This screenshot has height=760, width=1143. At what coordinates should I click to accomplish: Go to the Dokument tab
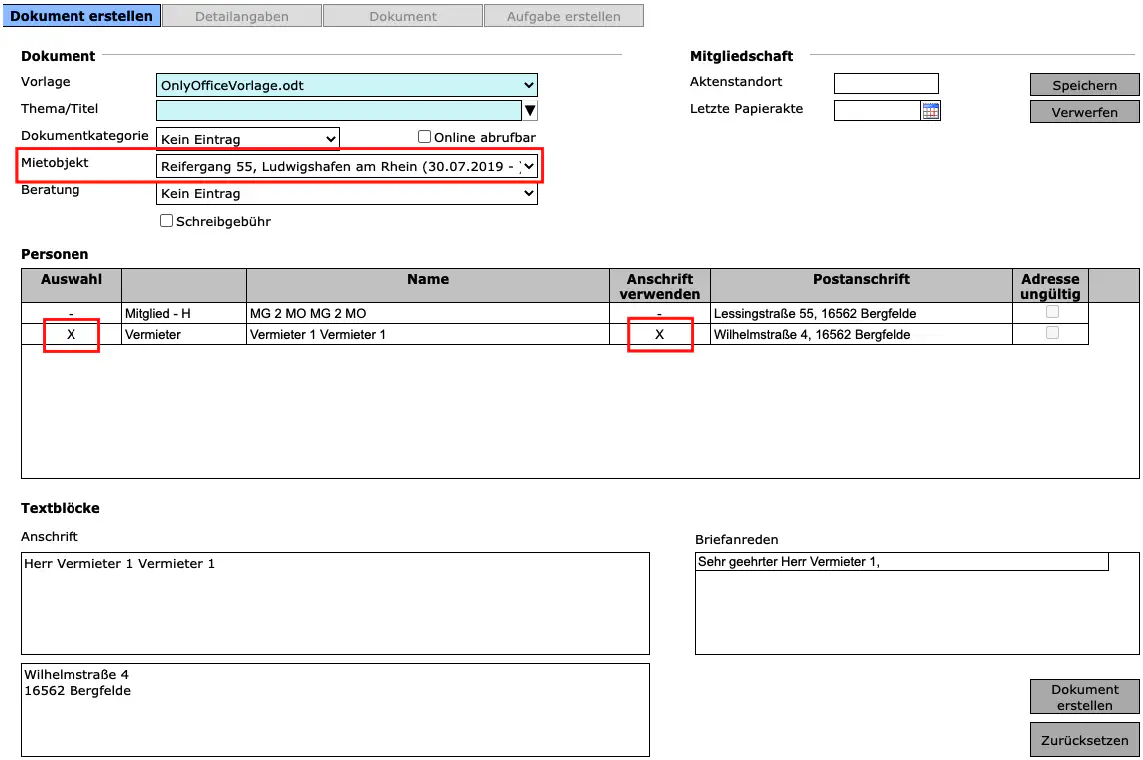pyautogui.click(x=403, y=16)
